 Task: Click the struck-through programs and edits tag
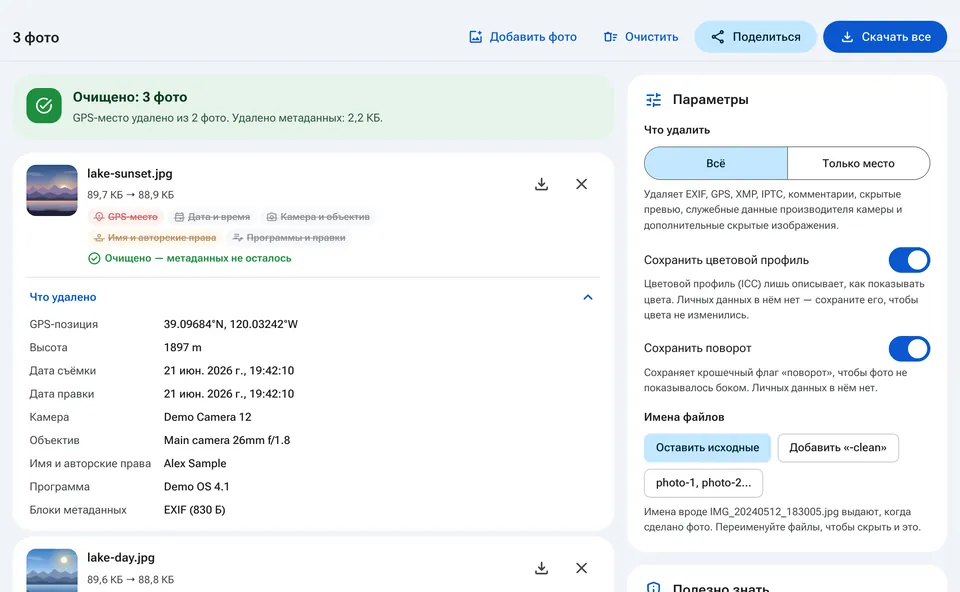tap(289, 238)
